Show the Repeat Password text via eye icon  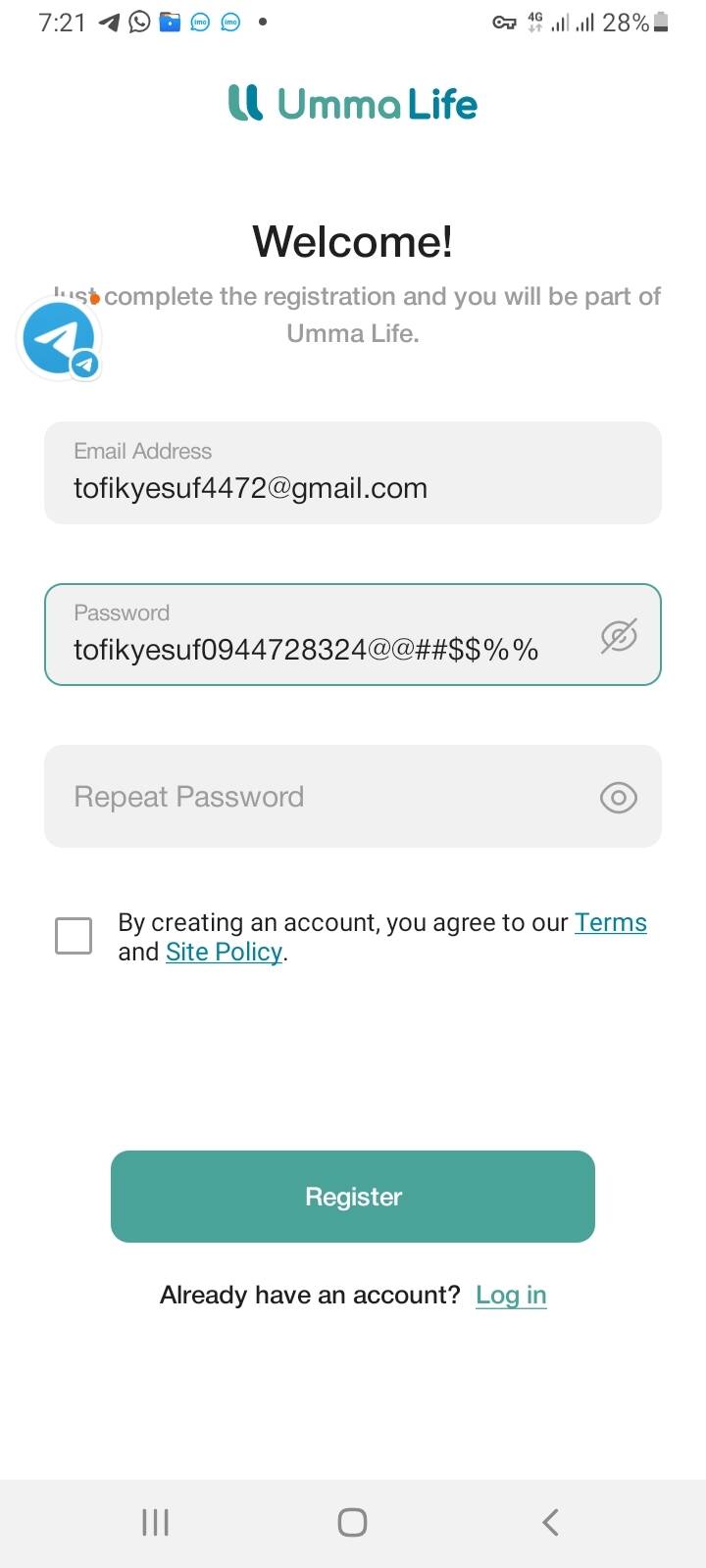tap(619, 798)
